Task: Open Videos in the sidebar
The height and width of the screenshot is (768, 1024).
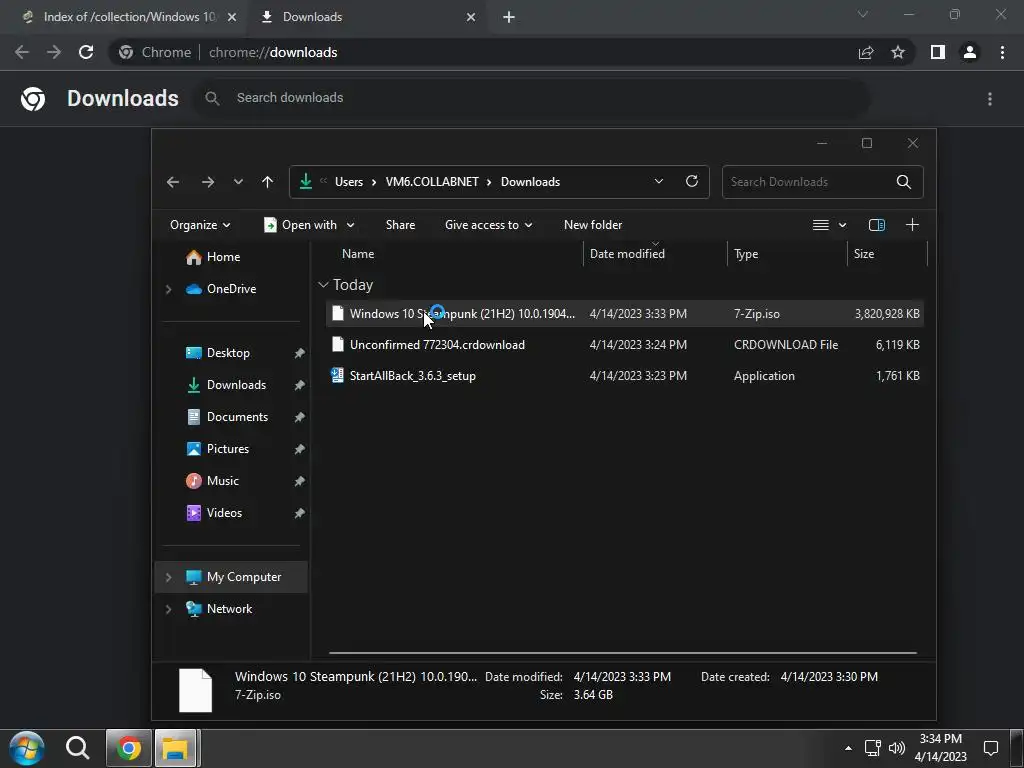Action: (224, 513)
